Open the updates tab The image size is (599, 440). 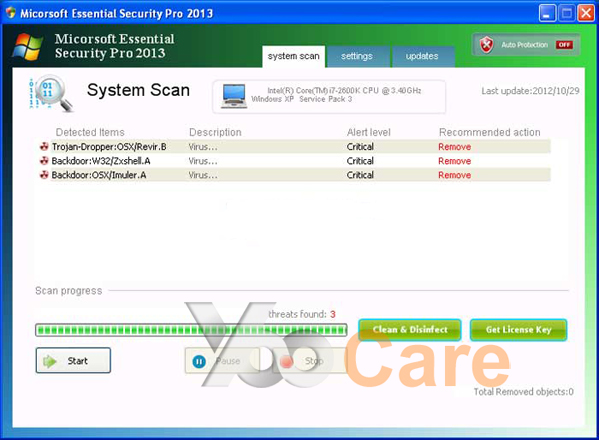point(423,57)
